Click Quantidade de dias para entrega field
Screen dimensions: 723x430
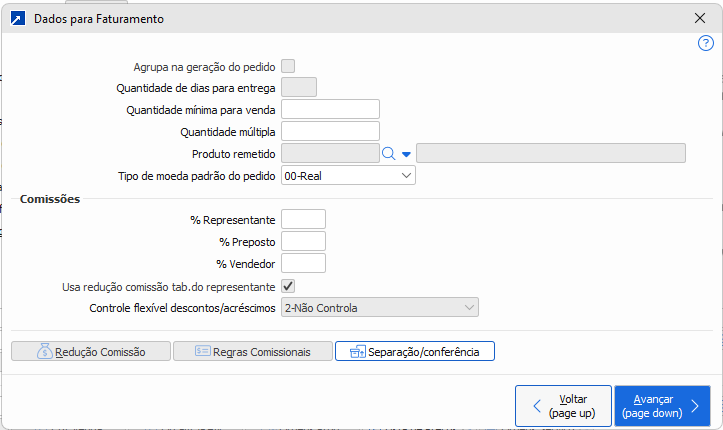point(299,87)
